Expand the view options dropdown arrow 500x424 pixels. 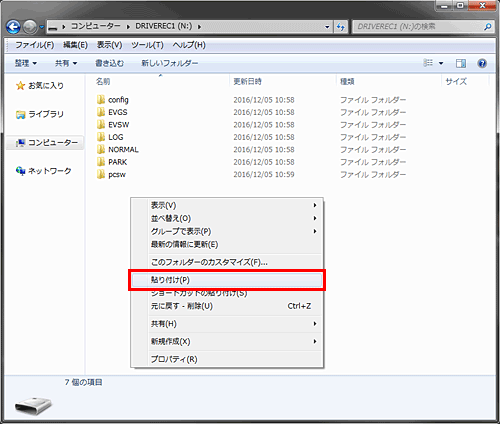point(441,63)
